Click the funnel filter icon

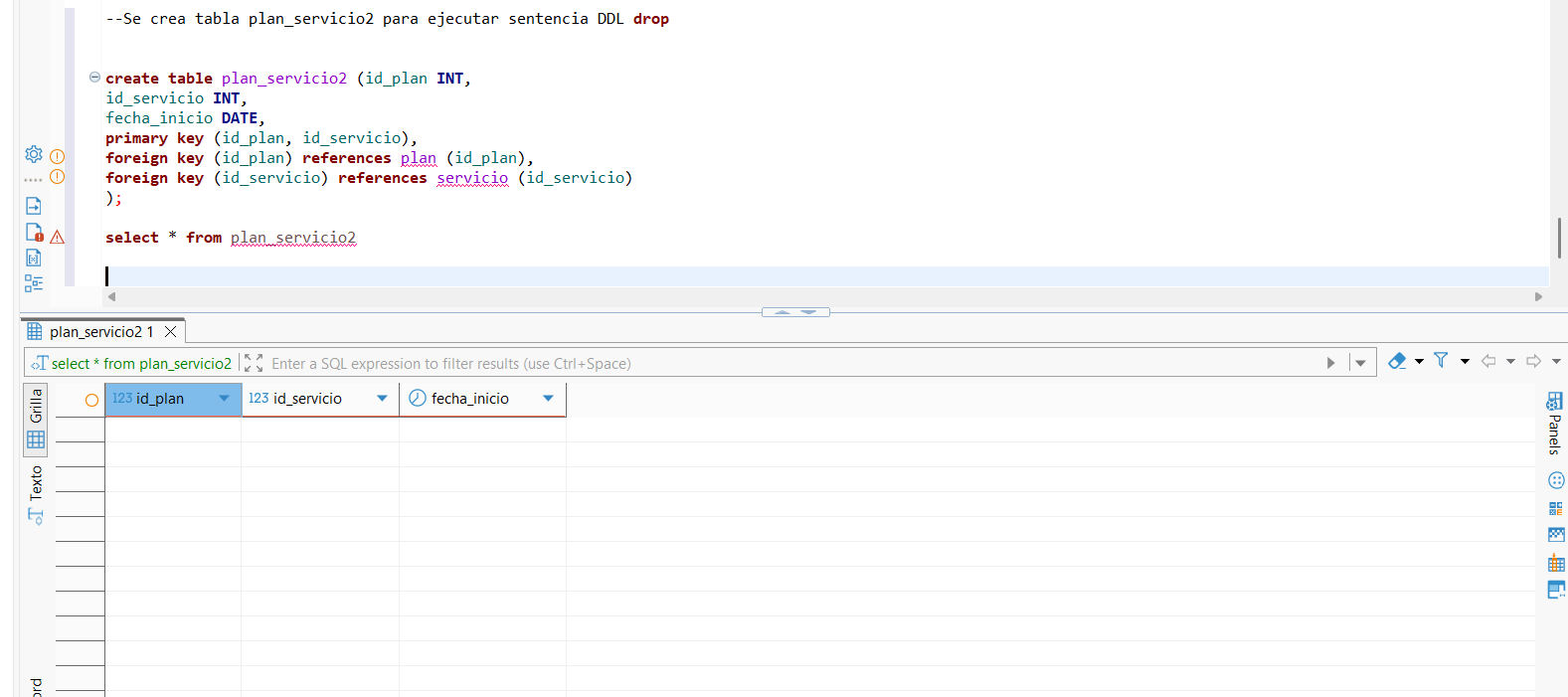pyautogui.click(x=1441, y=361)
